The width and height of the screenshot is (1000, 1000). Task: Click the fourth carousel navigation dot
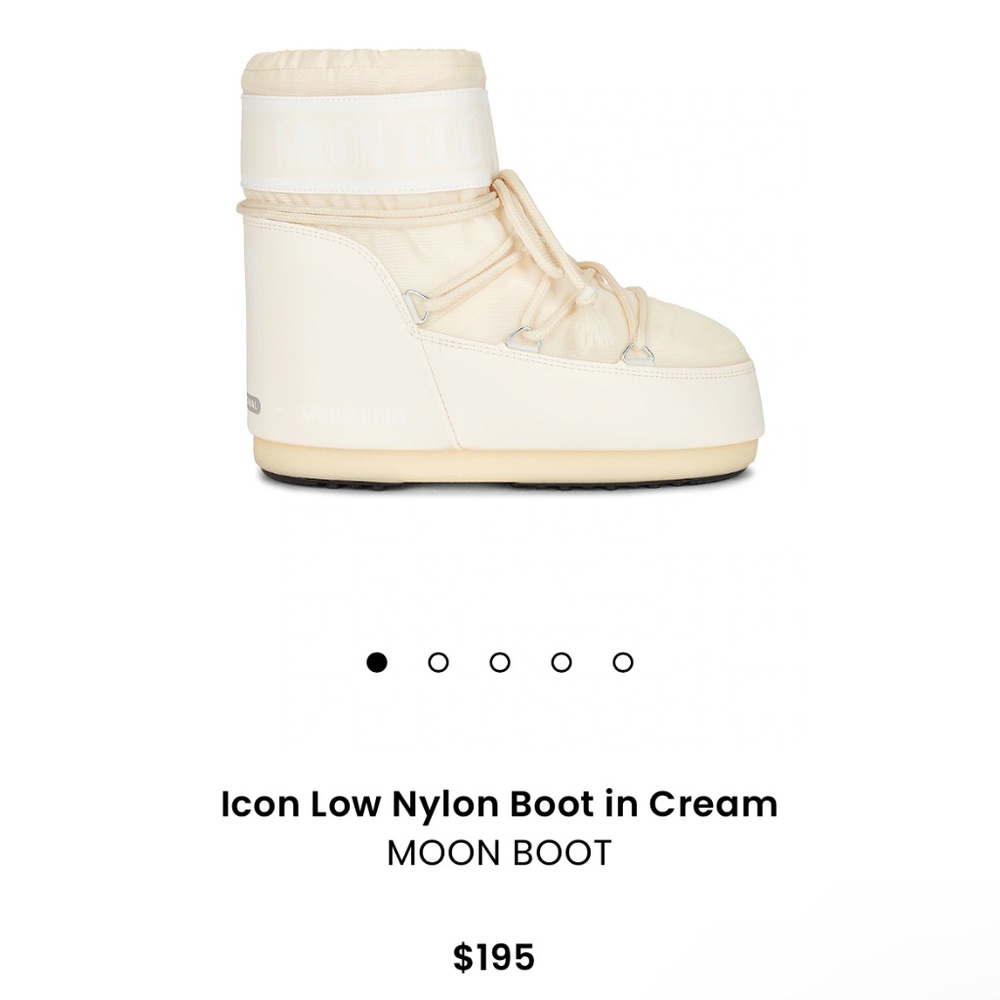[x=562, y=660]
